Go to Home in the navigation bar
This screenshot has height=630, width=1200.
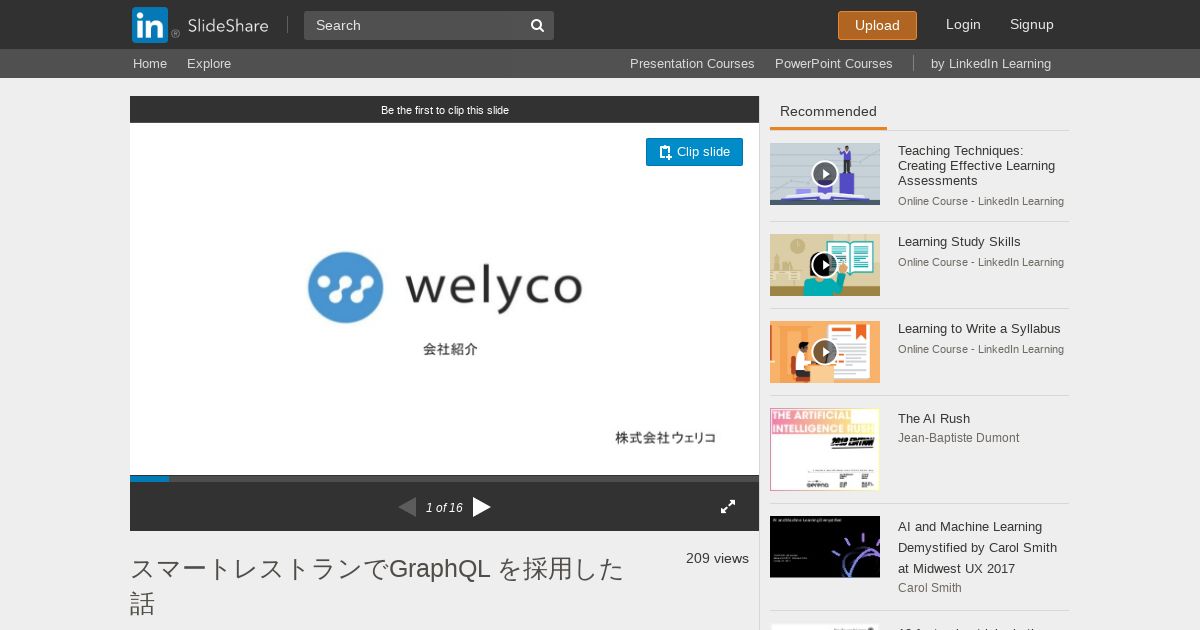pyautogui.click(x=150, y=63)
